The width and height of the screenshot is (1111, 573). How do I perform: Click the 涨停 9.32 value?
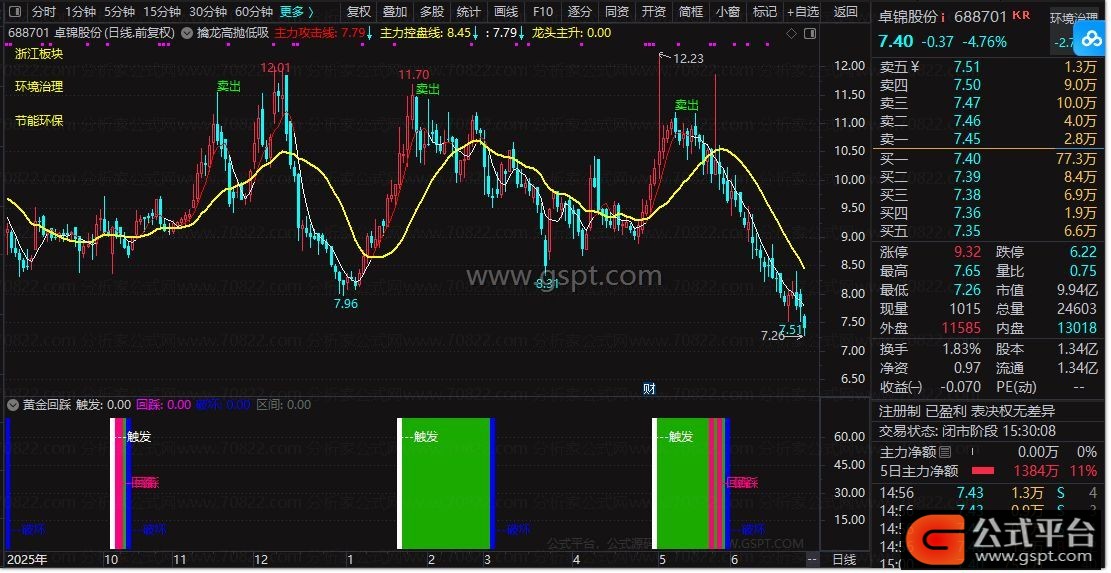[x=967, y=252]
